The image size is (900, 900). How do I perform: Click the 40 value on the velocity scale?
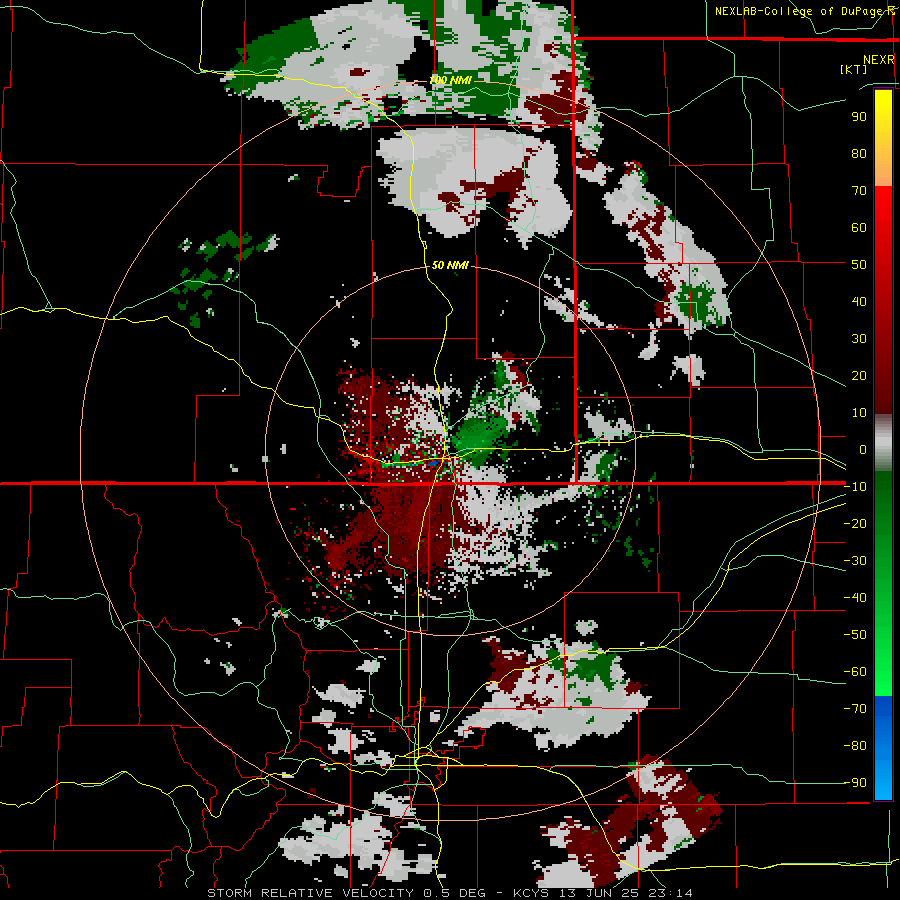click(x=859, y=301)
